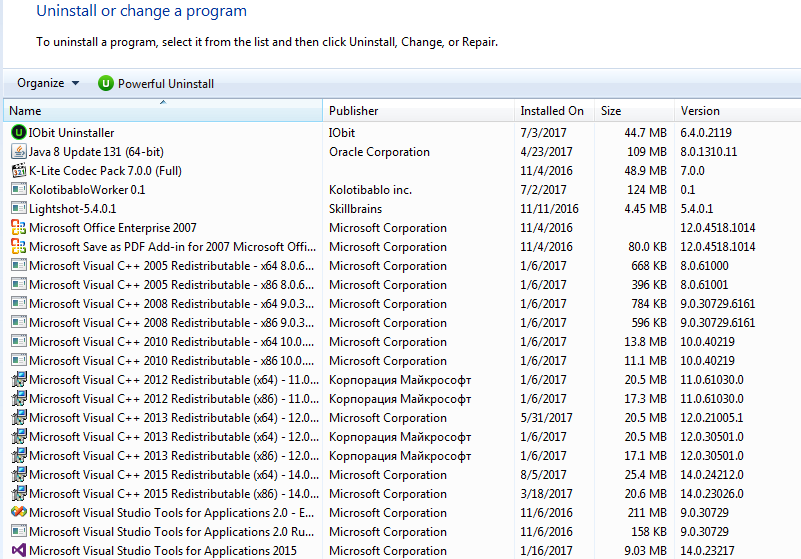
Task: Click Visual Studio Tools for Applications 2.0 - E... icon
Action: point(18,513)
